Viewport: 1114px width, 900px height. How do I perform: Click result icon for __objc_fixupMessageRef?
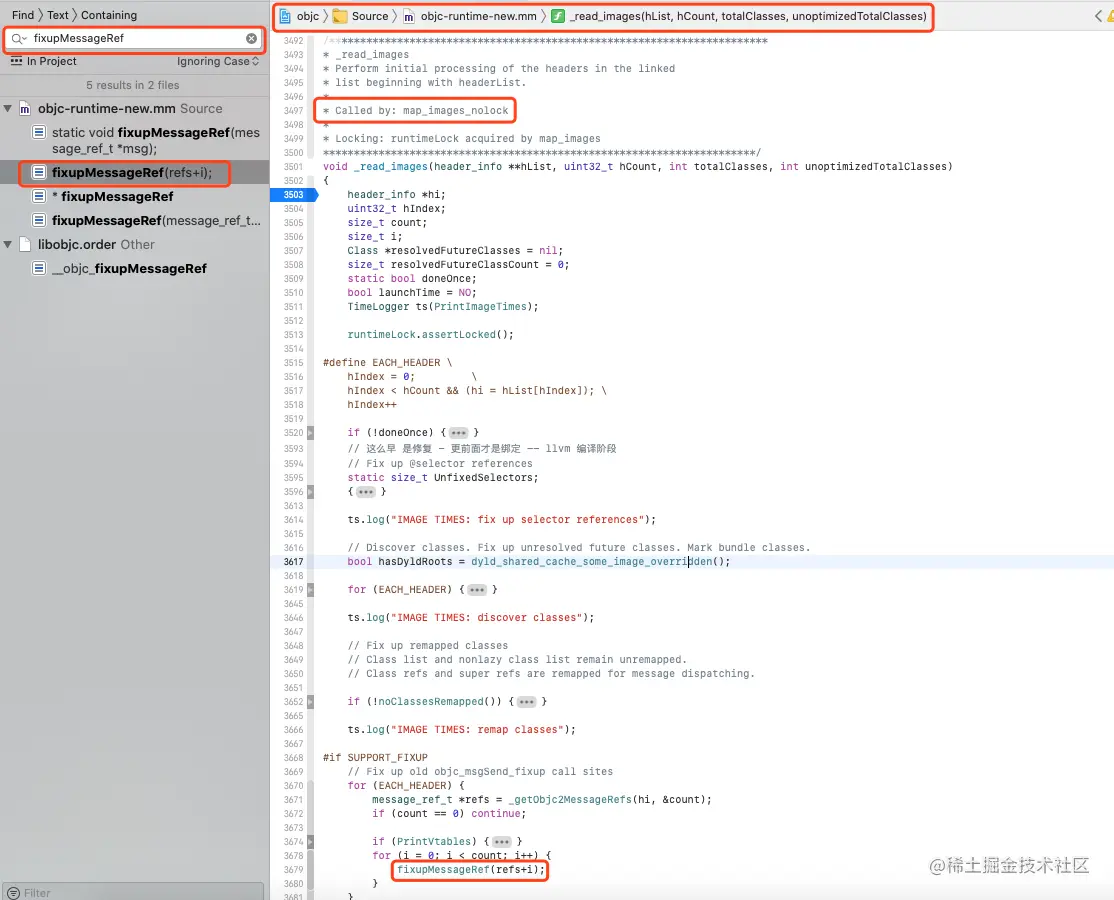(x=39, y=269)
